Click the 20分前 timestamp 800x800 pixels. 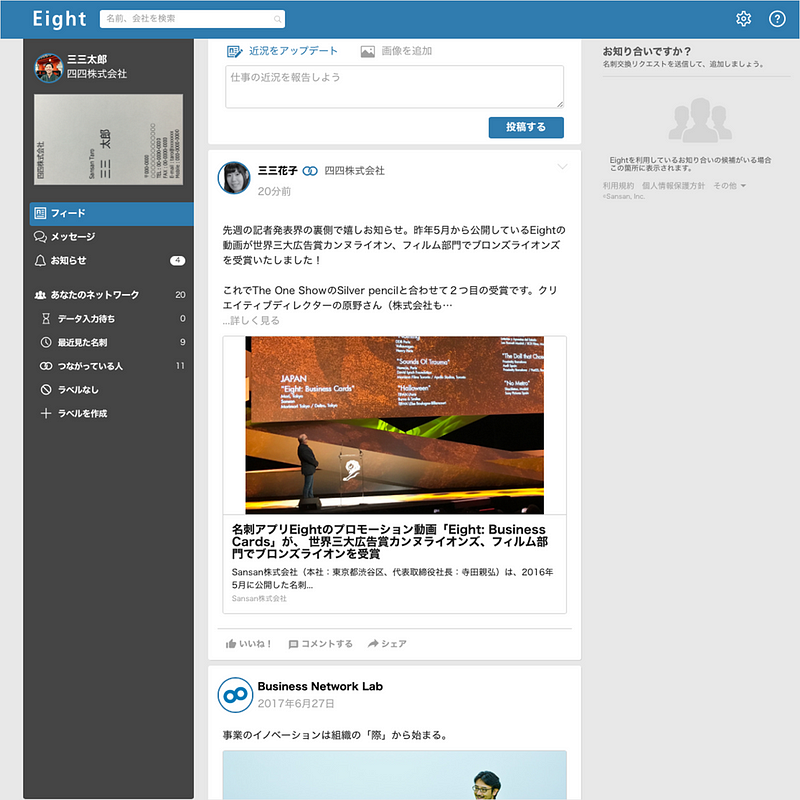(x=274, y=191)
